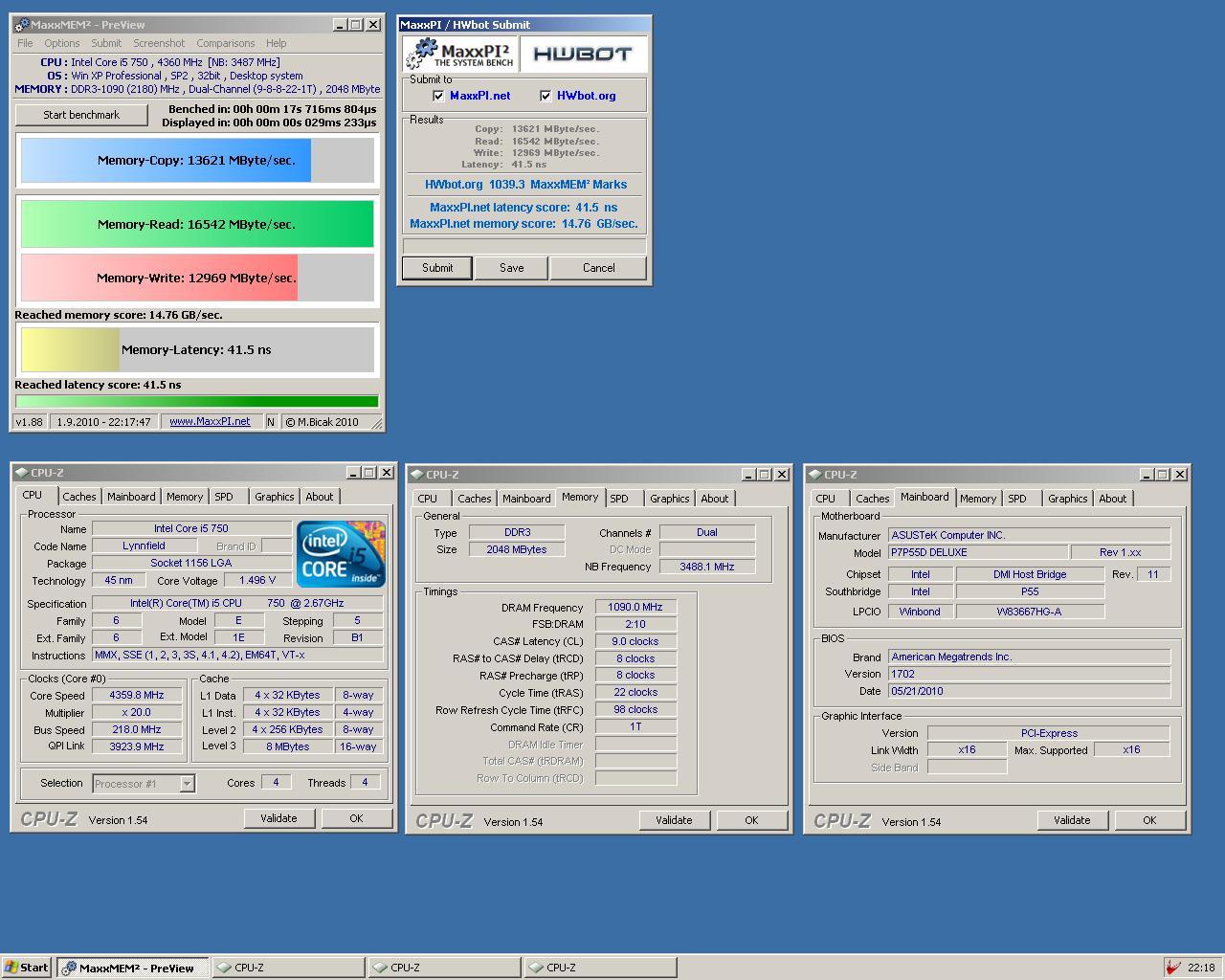Click Start menu Windows flag icon
The height and width of the screenshot is (980, 1225).
click(11, 968)
